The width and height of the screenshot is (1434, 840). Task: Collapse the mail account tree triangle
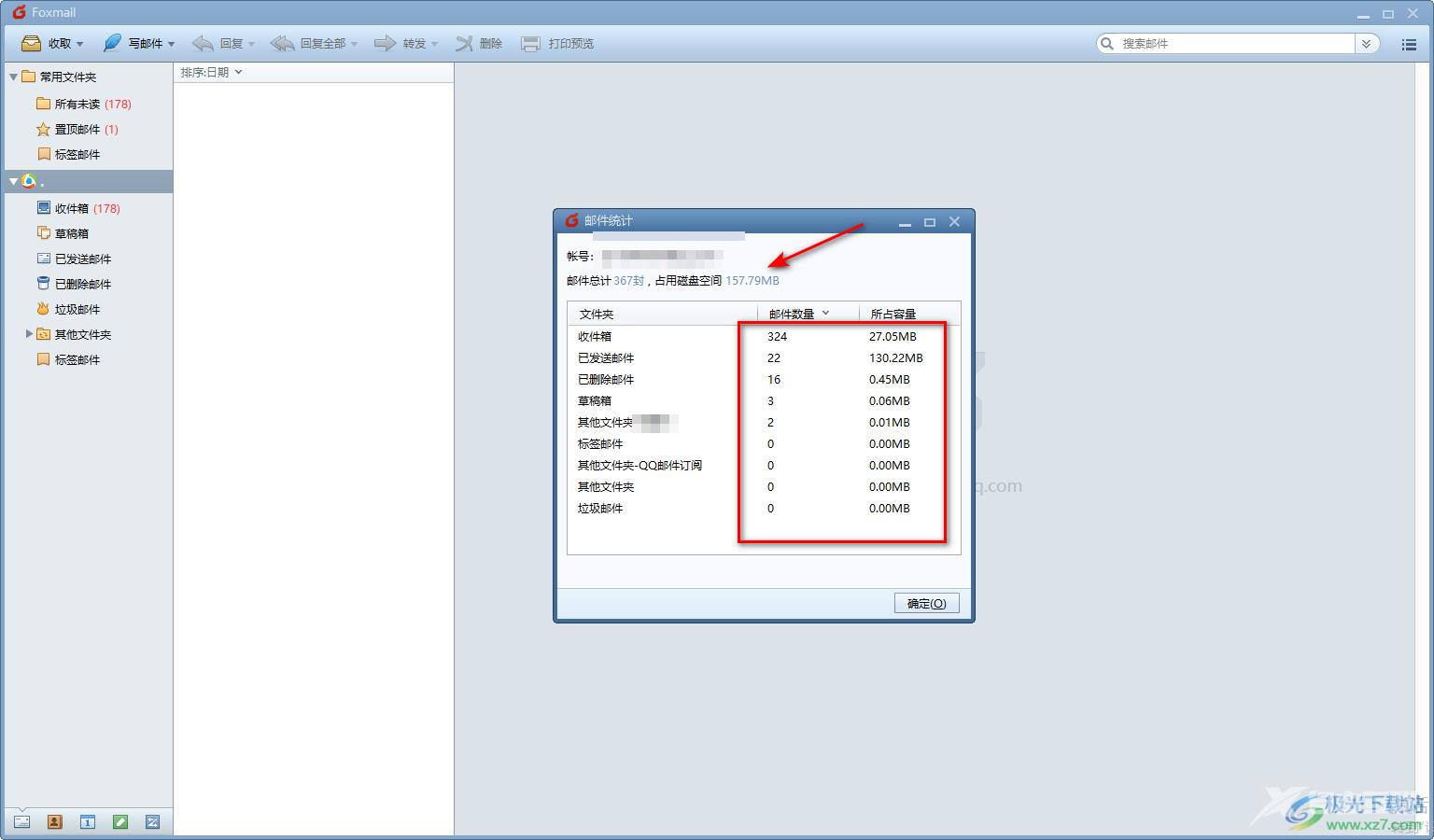(x=13, y=181)
